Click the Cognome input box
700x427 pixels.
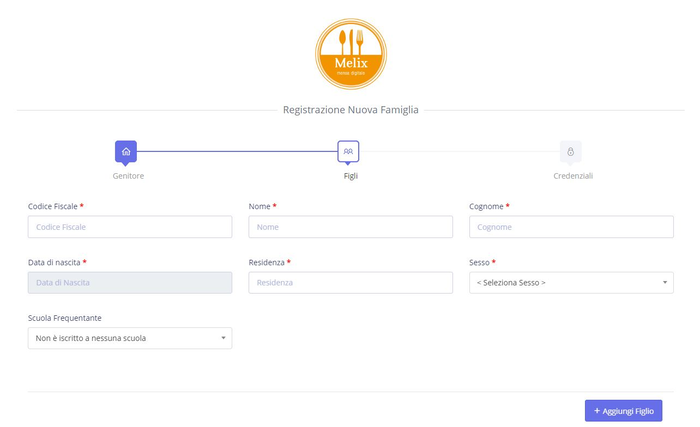(571, 227)
